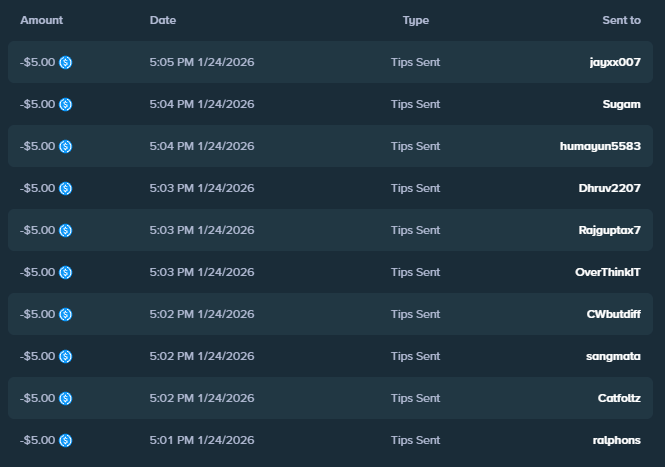Click -$5.00 amount in jayxx007 row
The width and height of the screenshot is (665, 467).
coord(38,62)
